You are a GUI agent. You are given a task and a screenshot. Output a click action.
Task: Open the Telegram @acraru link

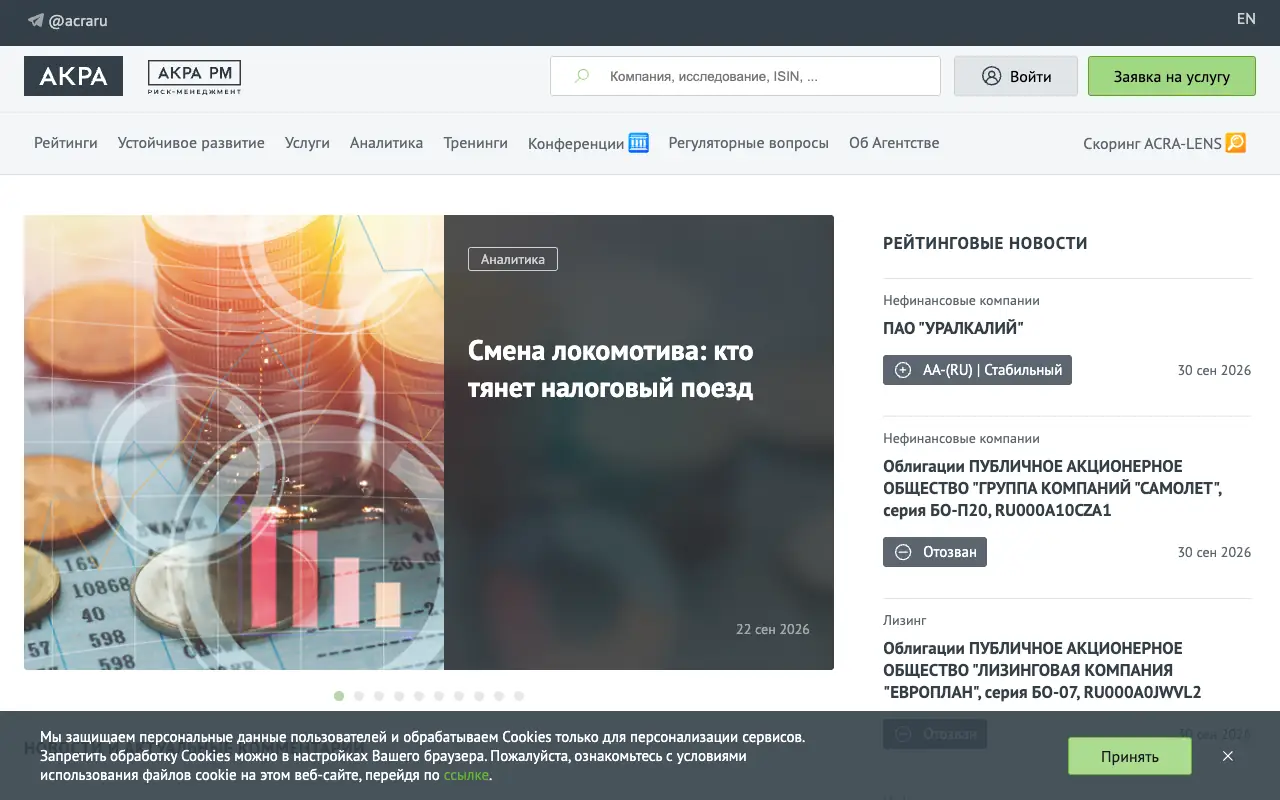[x=68, y=20]
